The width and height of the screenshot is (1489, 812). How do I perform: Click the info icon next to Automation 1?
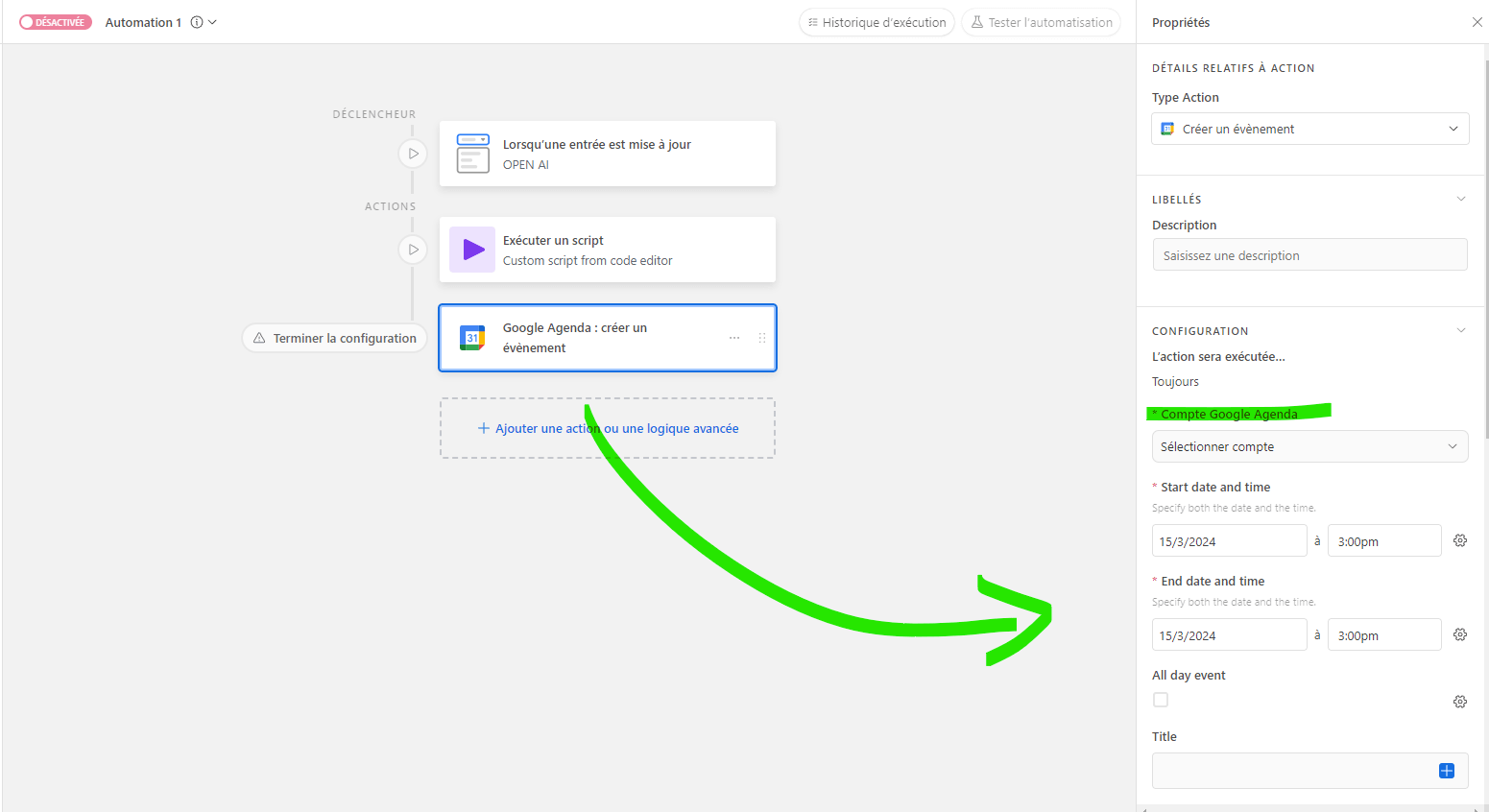tap(197, 22)
